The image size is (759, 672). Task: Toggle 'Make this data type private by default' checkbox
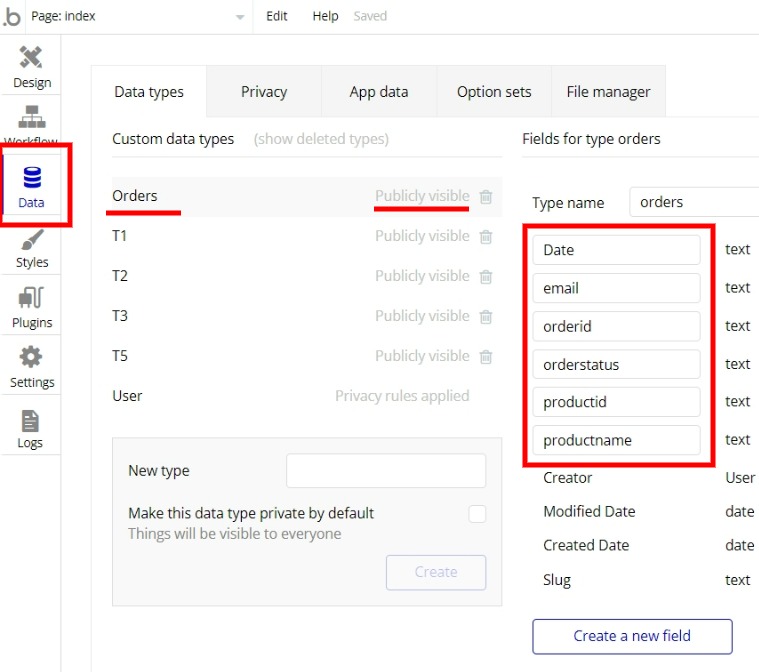click(477, 514)
